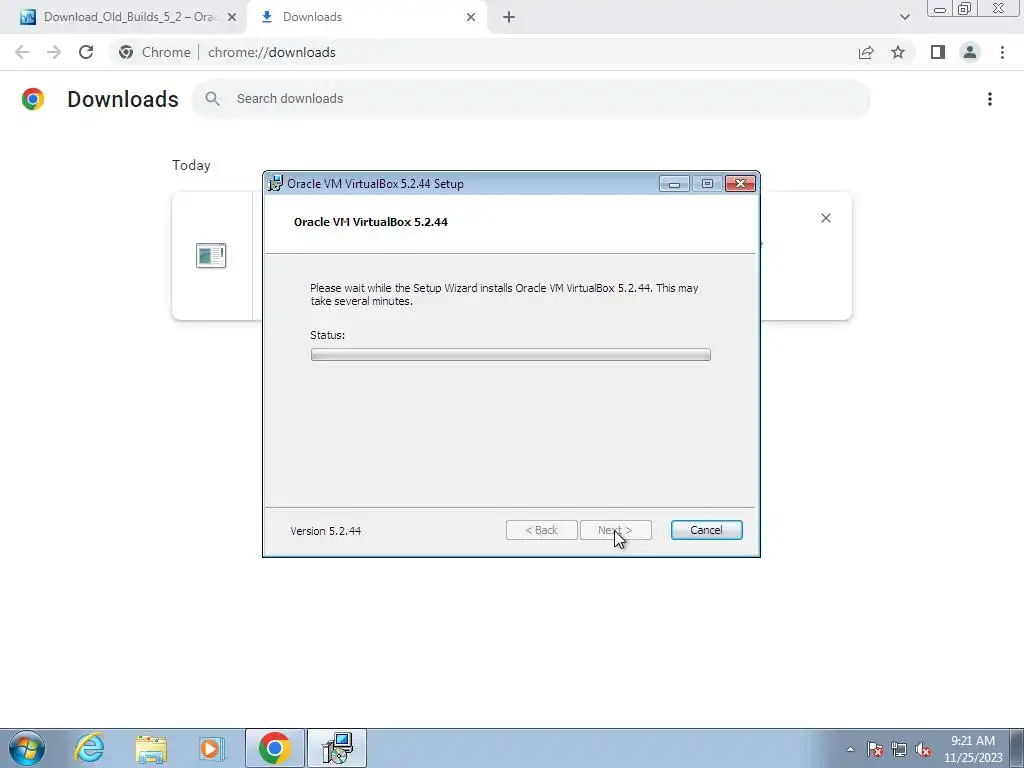Viewport: 1024px width, 768px height.
Task: Click the 'Oracle VM VirtualBox 5.2.44' heading
Action: coord(371,222)
